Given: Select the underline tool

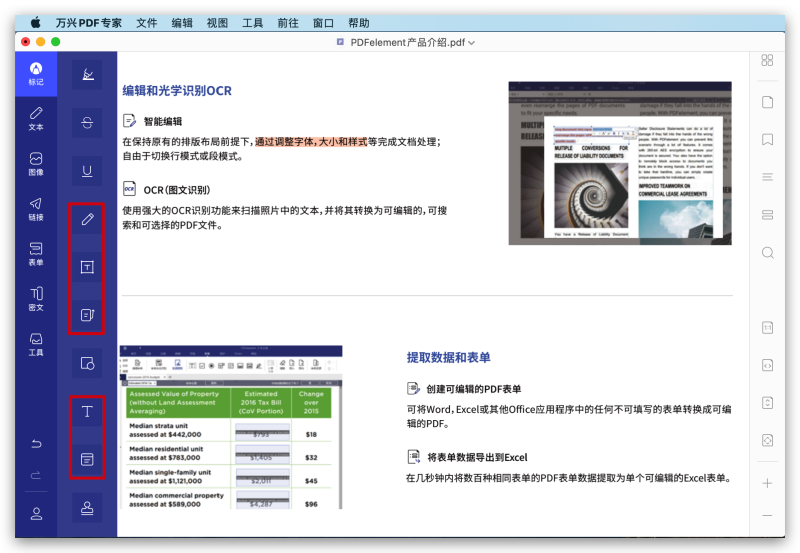Looking at the screenshot, I should tap(87, 170).
